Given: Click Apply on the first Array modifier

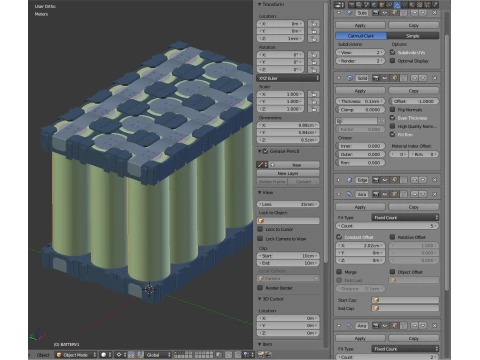Looking at the screenshot, I should [360, 207].
